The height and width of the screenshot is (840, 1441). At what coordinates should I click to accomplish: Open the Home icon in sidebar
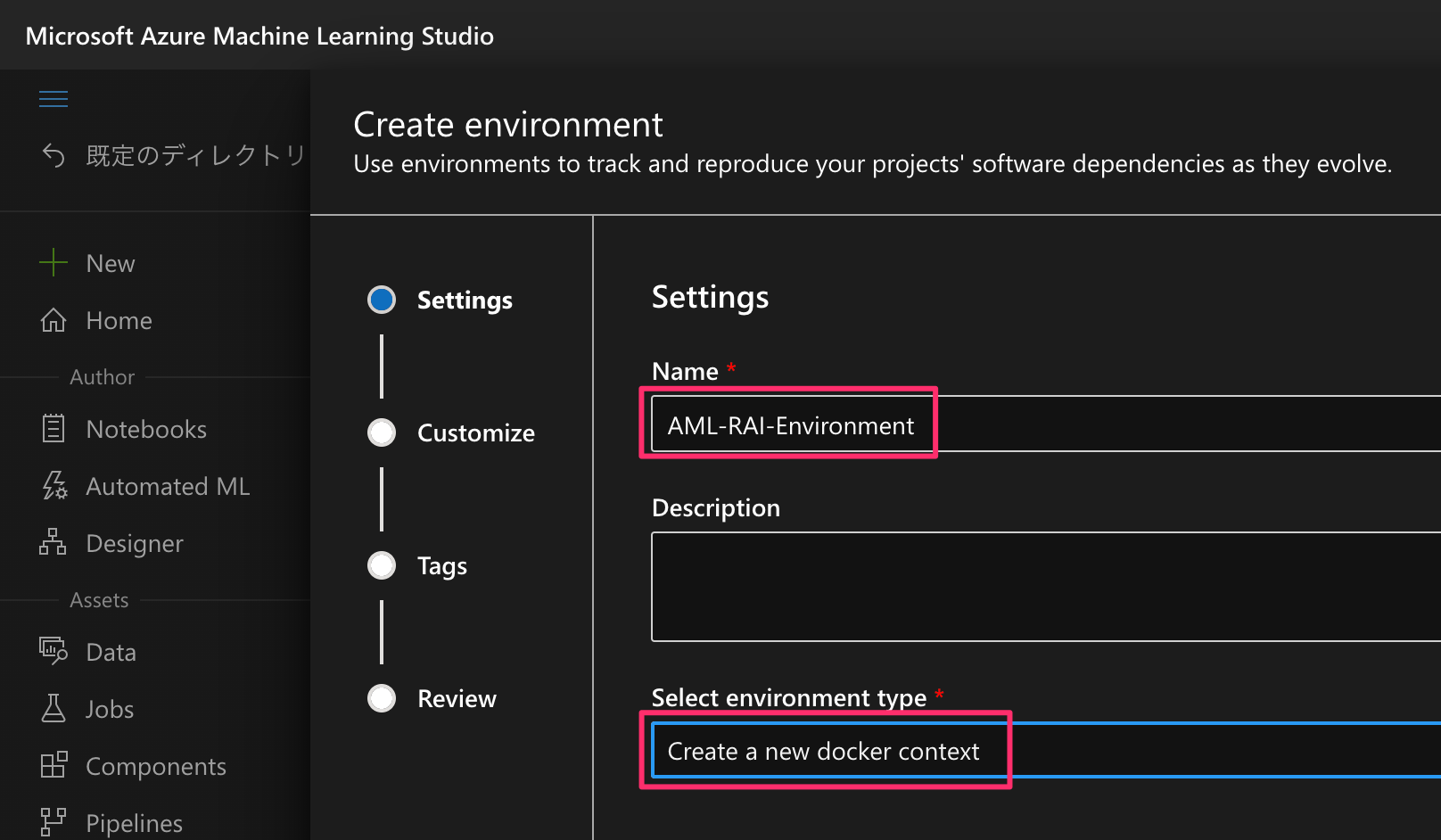(54, 320)
